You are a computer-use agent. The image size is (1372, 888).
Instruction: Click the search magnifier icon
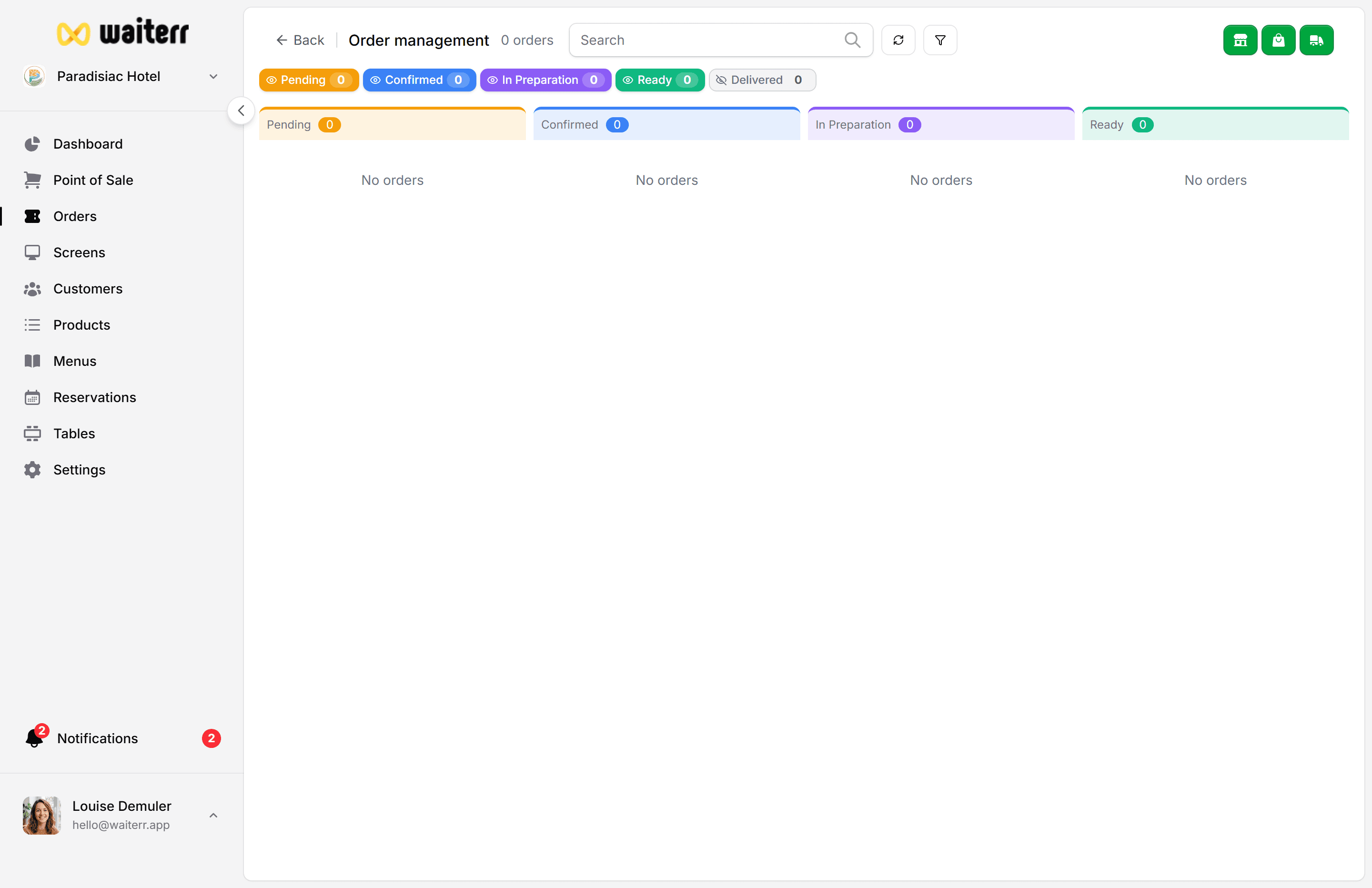point(852,40)
